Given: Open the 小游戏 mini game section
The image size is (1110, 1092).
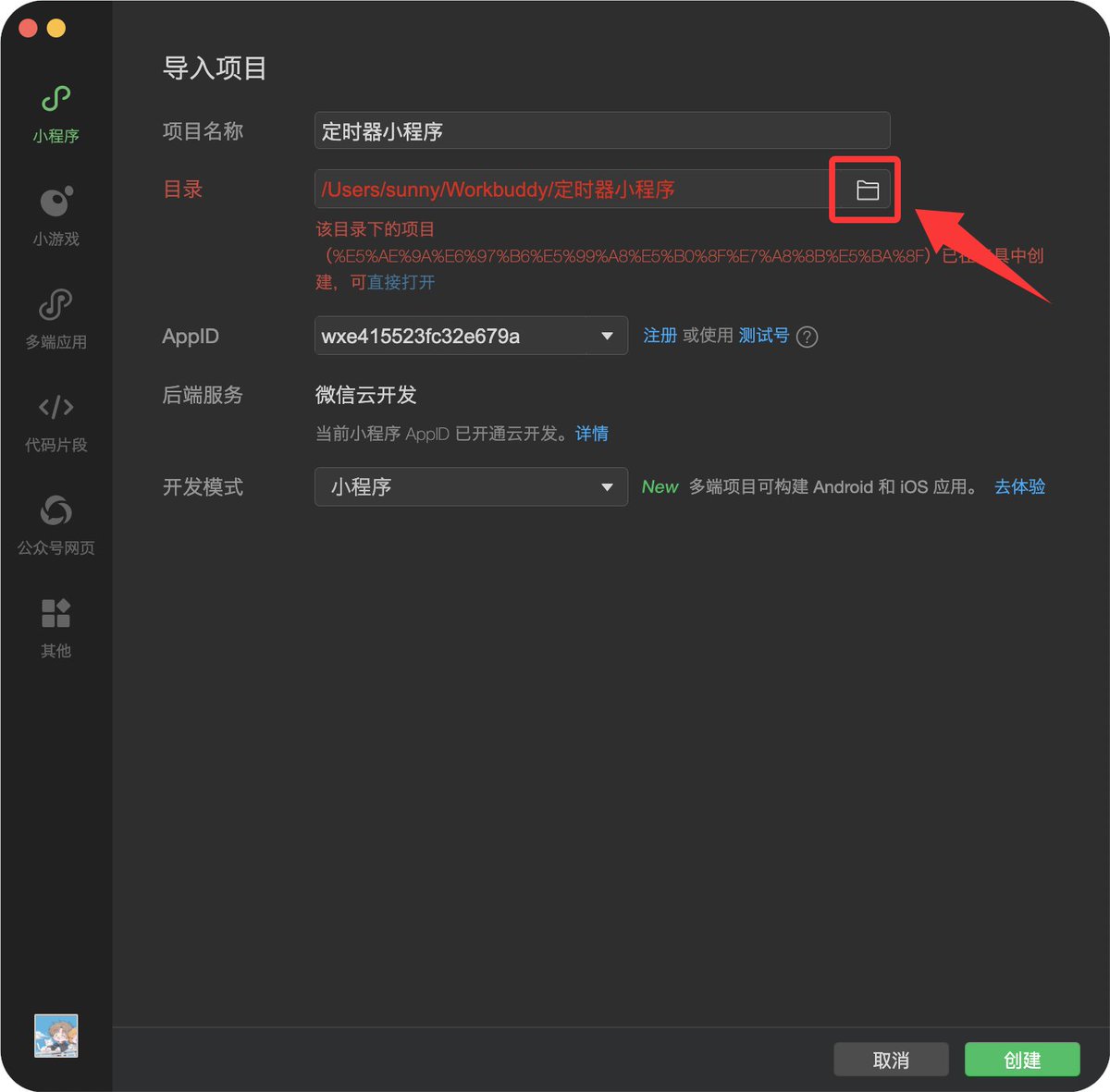Looking at the screenshot, I should 55,217.
